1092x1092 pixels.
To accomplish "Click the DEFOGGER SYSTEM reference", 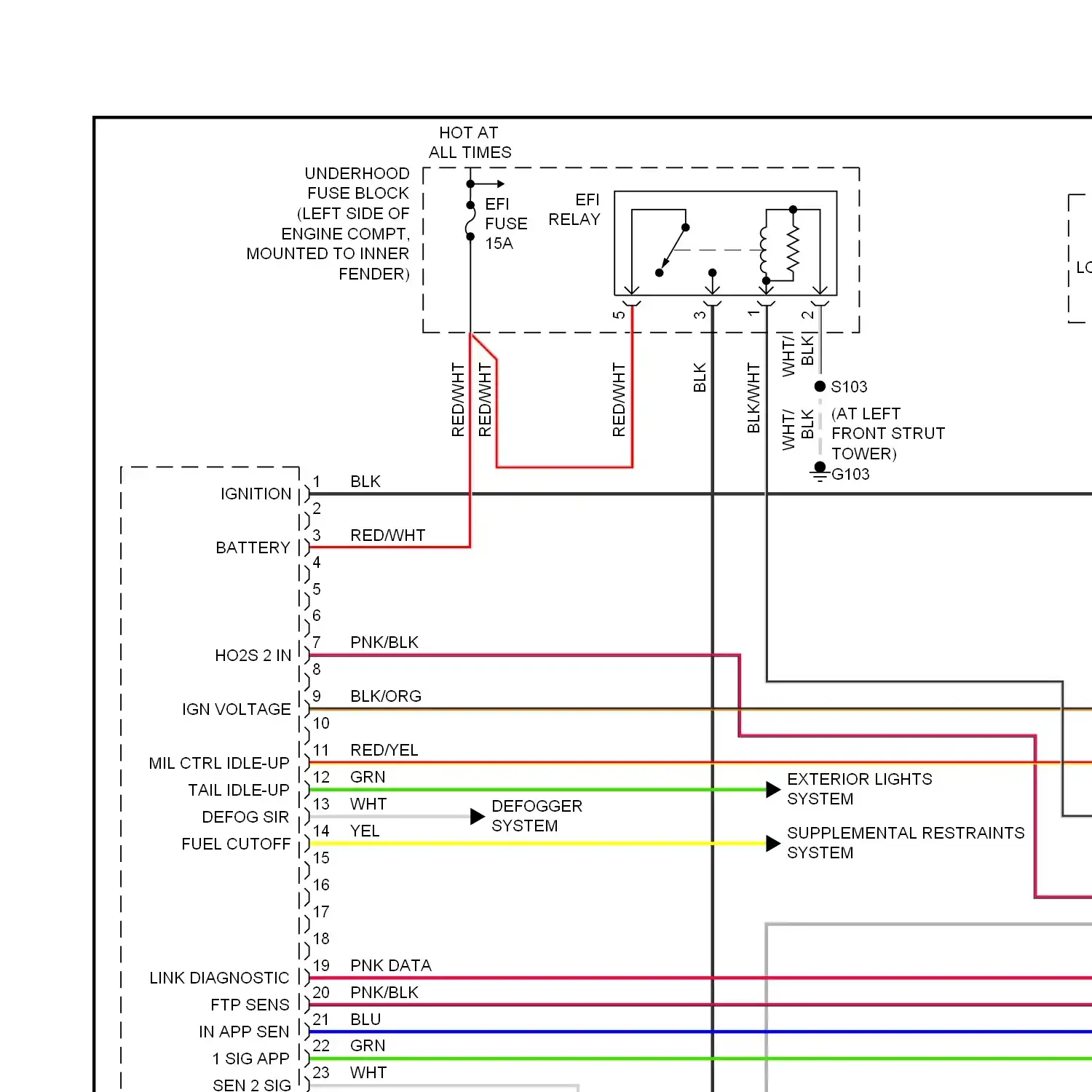I will [537, 816].
